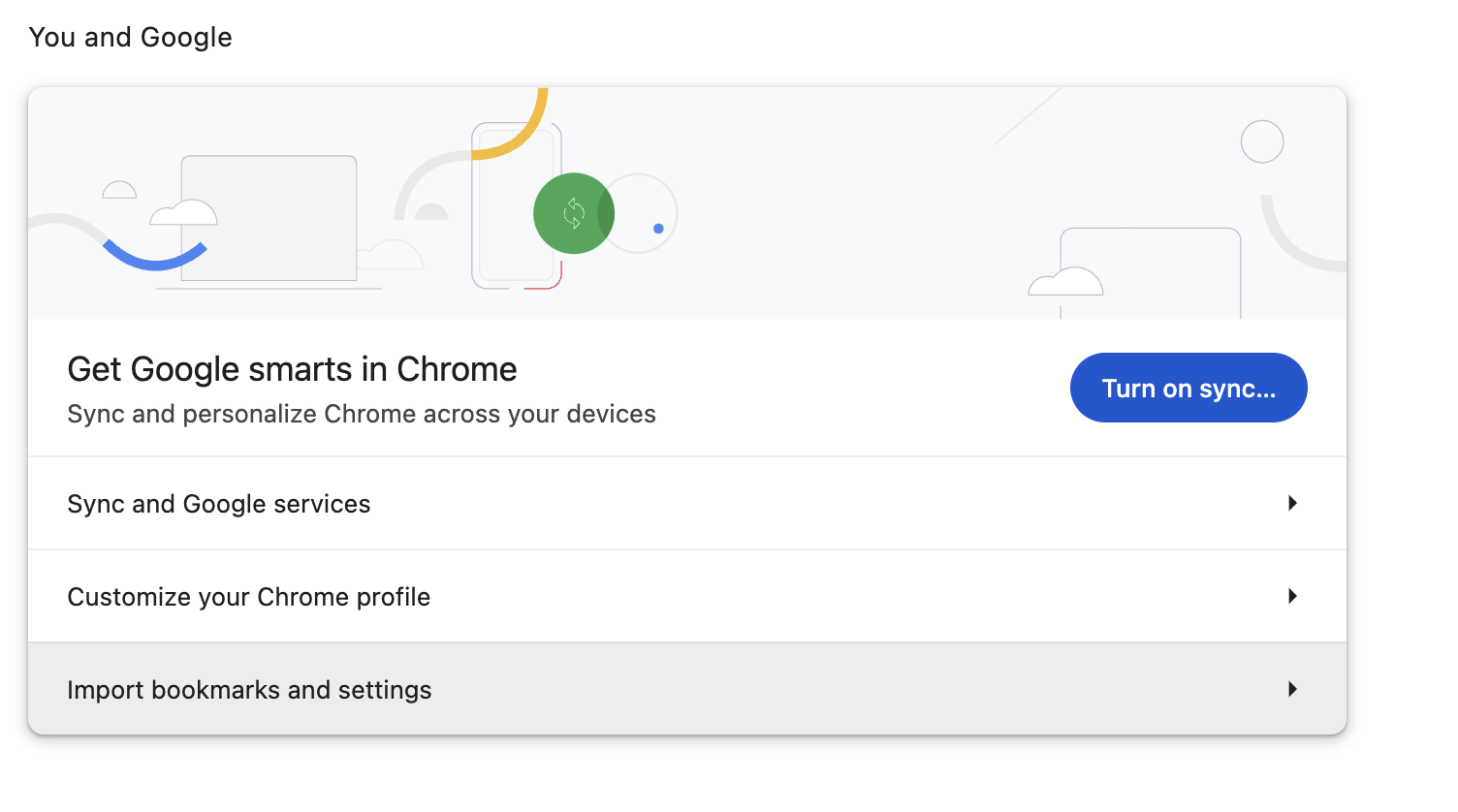Expand the chevron on Sync and Google services
The width and height of the screenshot is (1458, 812).
click(1291, 503)
